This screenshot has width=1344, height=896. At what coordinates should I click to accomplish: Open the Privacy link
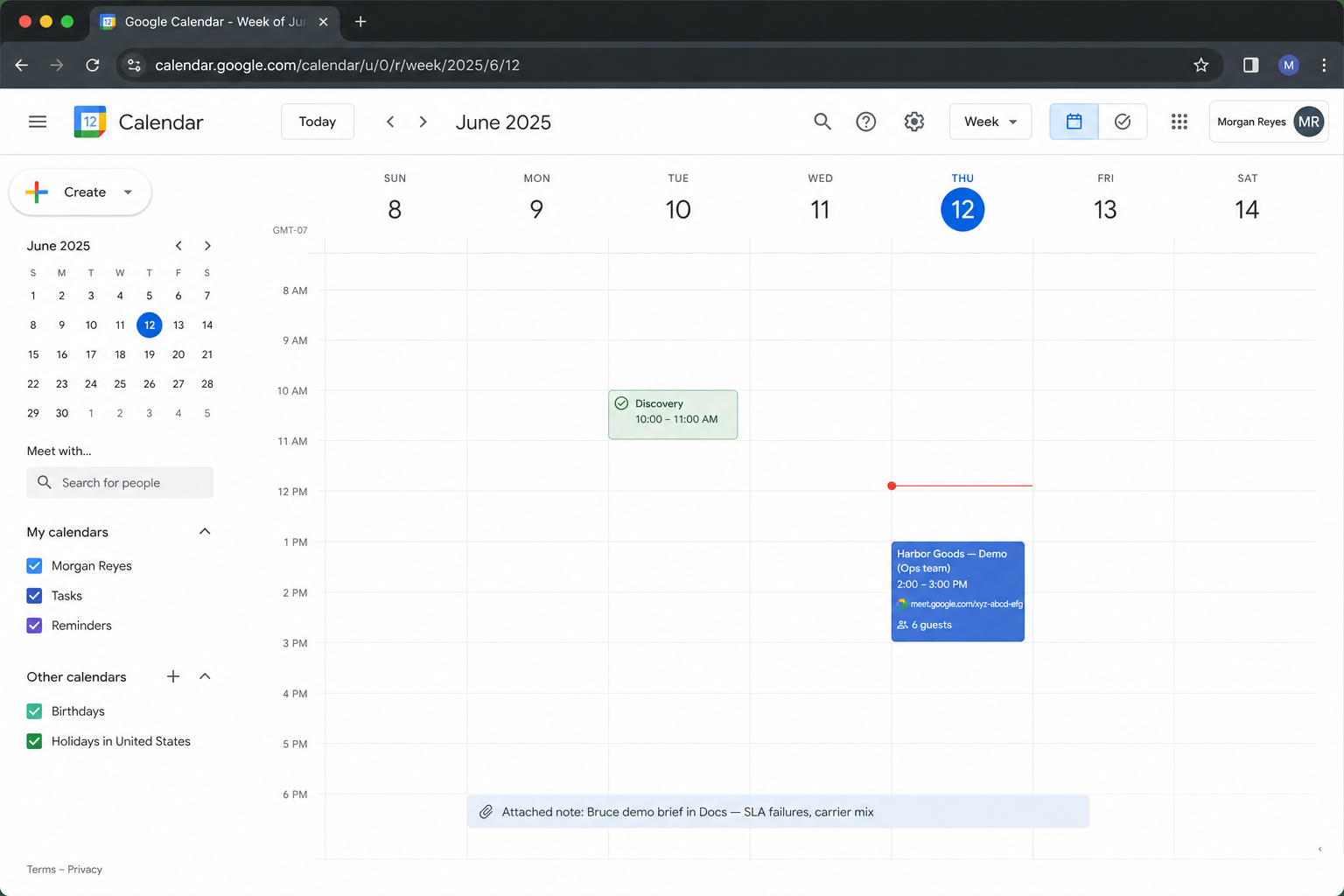(85, 870)
